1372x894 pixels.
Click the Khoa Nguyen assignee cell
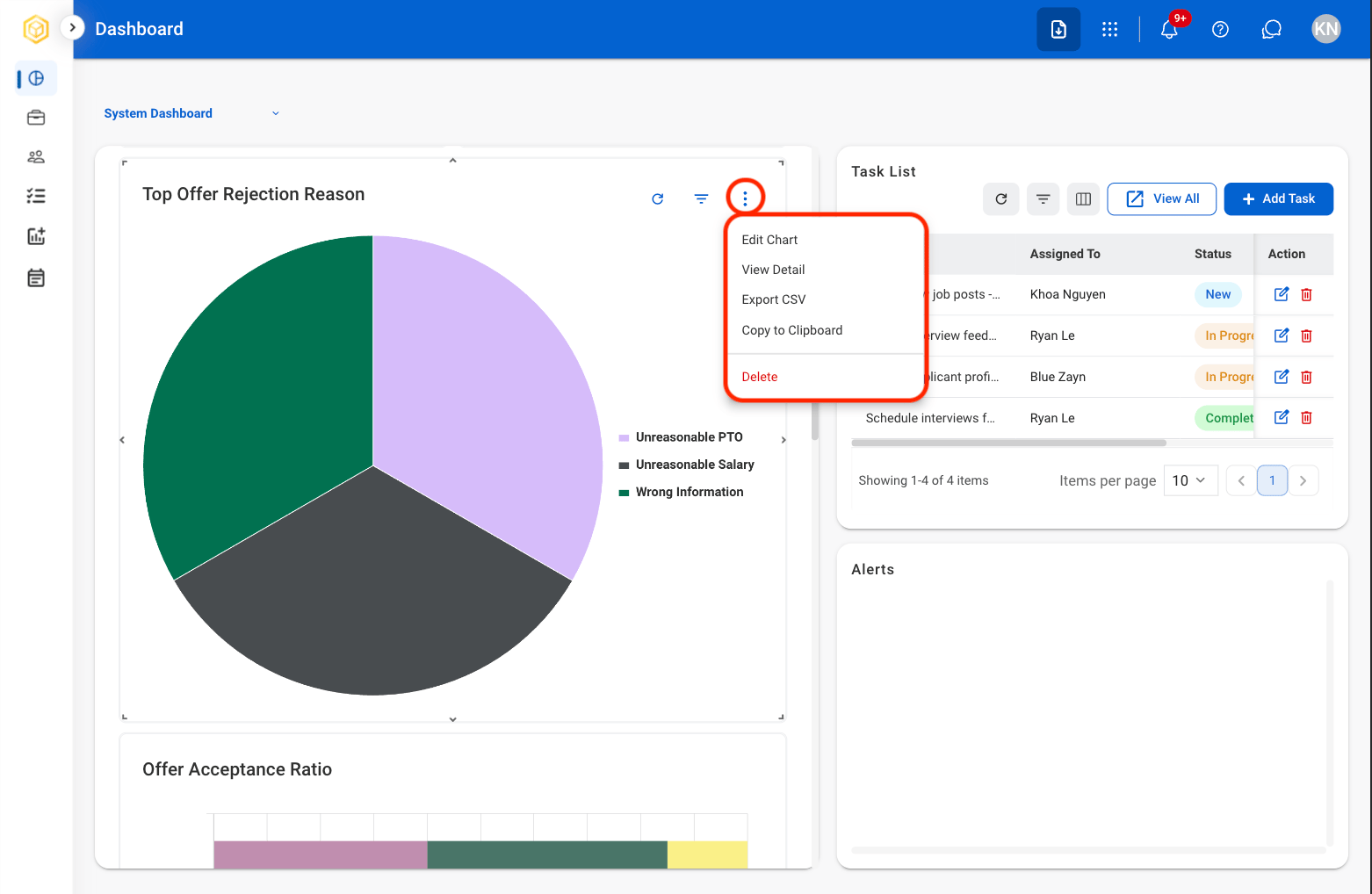[x=1068, y=294]
